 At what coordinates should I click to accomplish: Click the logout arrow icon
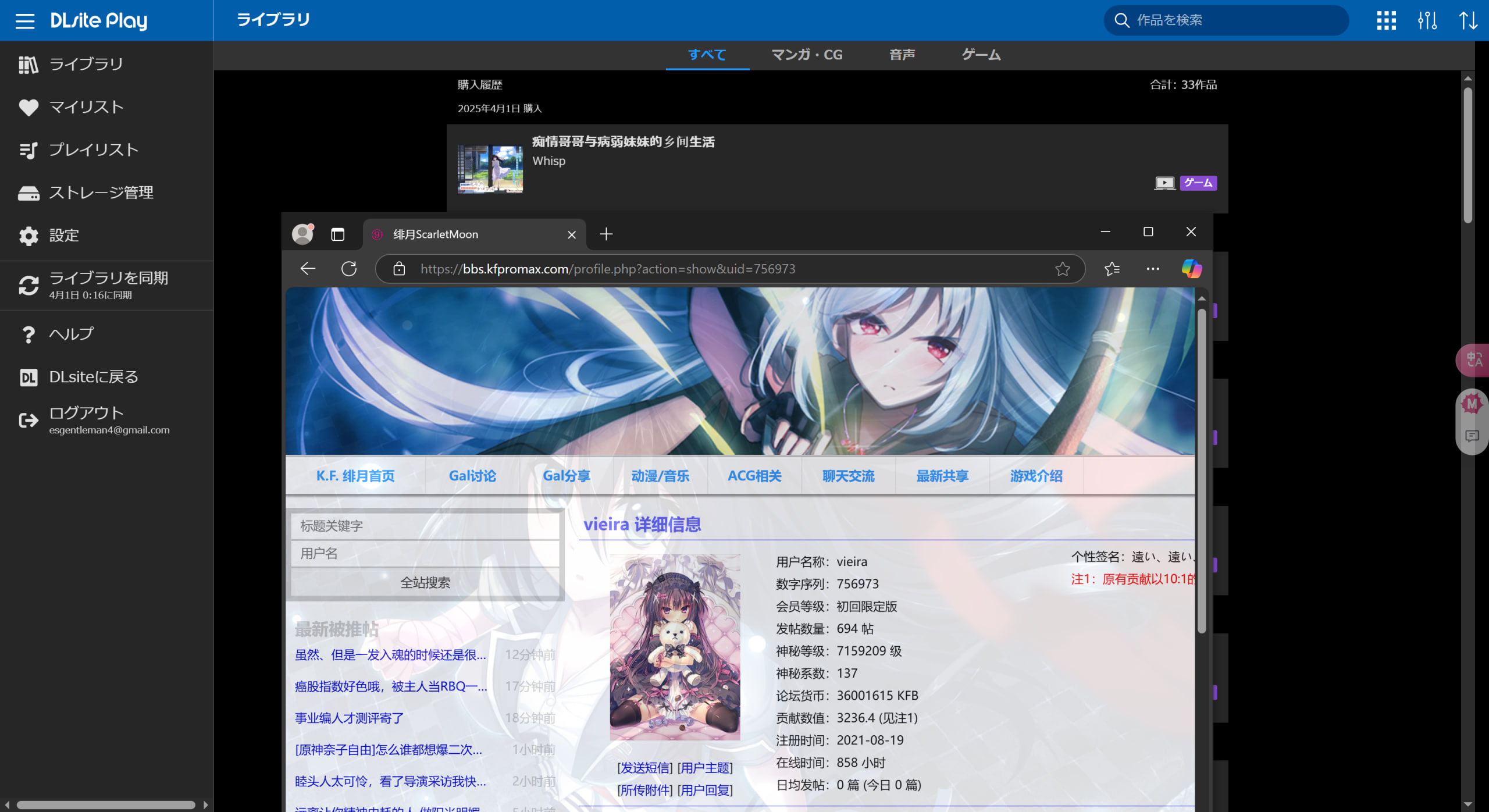pos(28,420)
